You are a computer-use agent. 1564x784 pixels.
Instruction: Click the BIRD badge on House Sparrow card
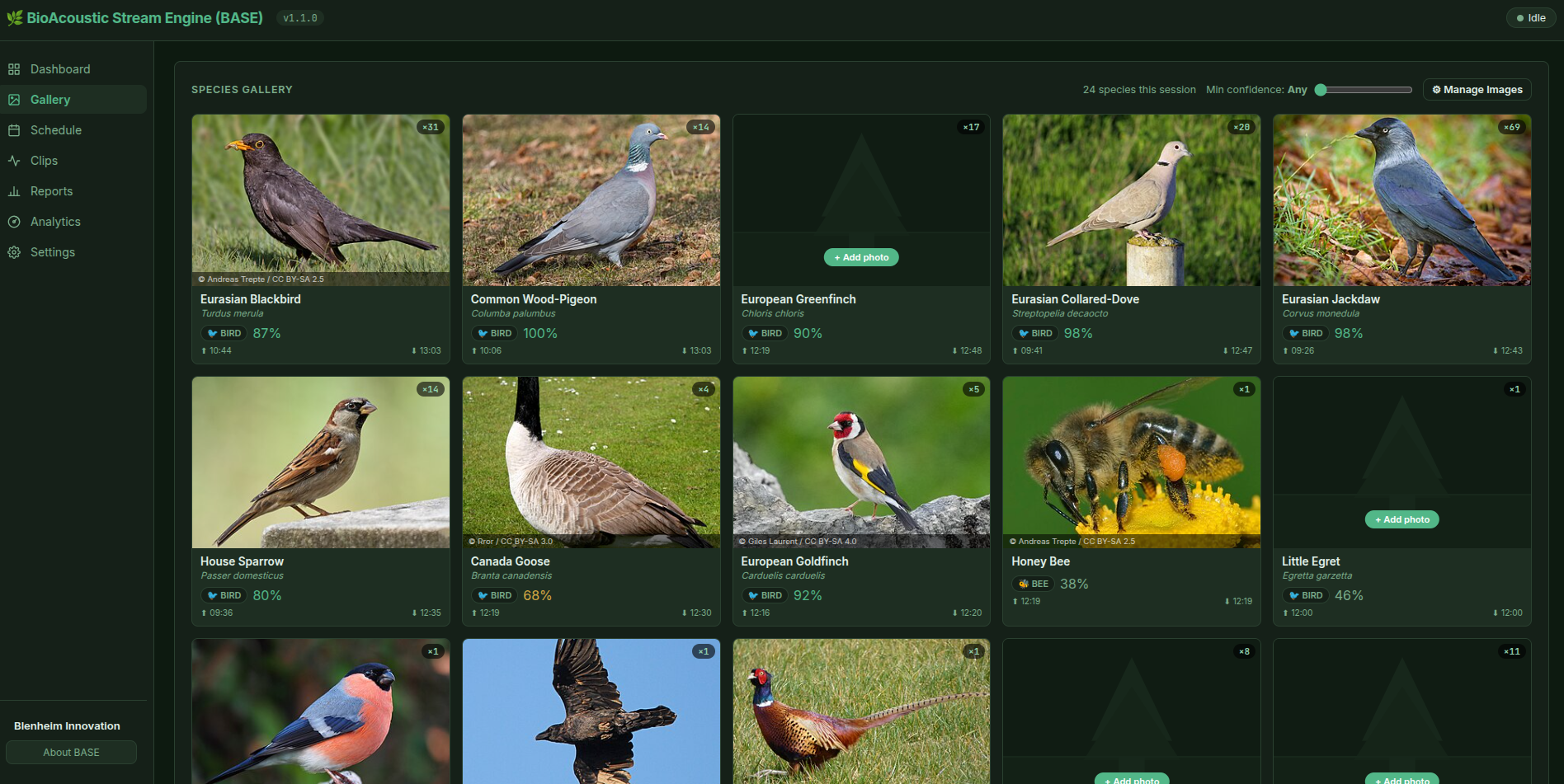click(224, 595)
